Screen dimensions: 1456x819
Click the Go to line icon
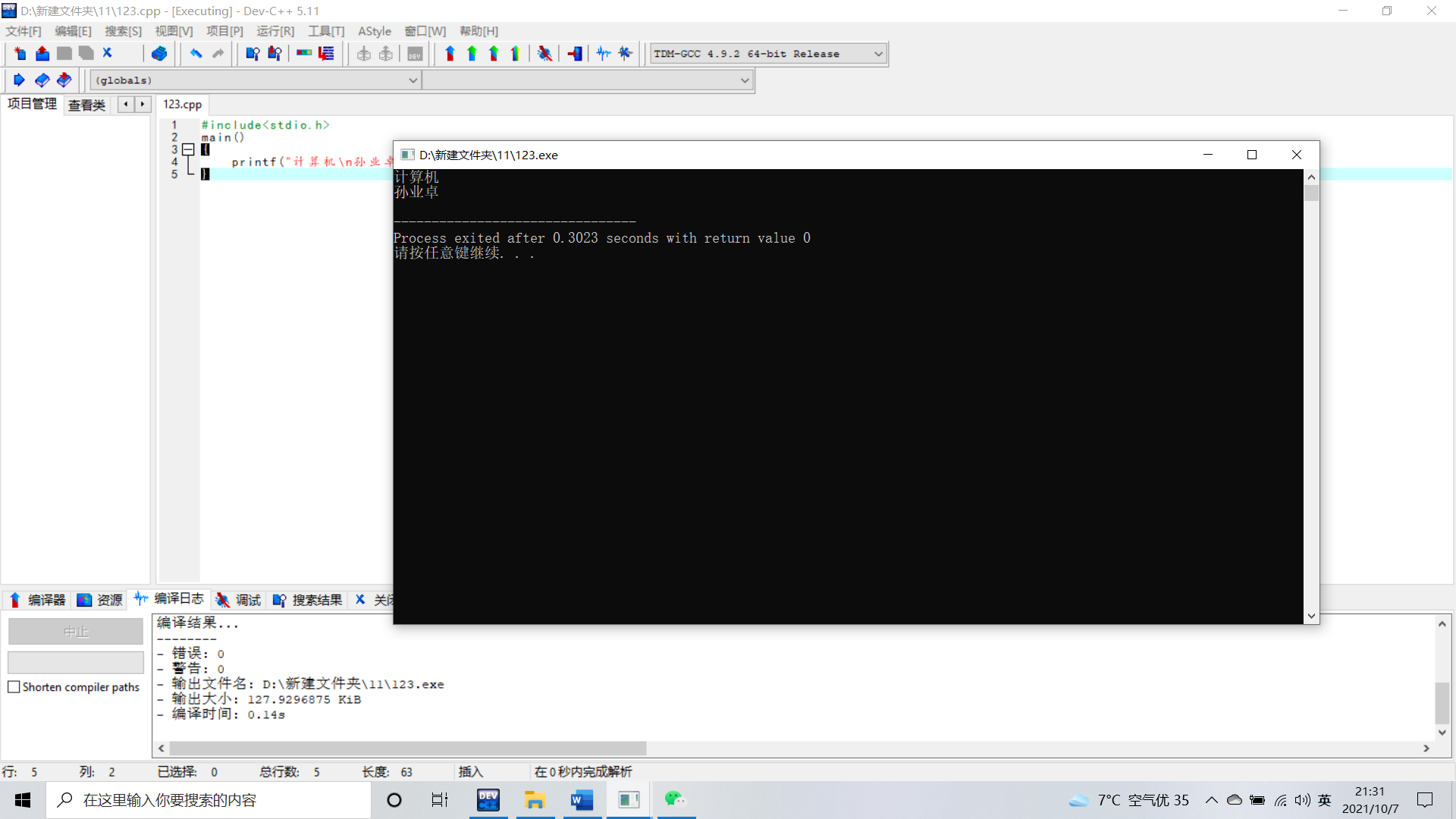coord(326,54)
